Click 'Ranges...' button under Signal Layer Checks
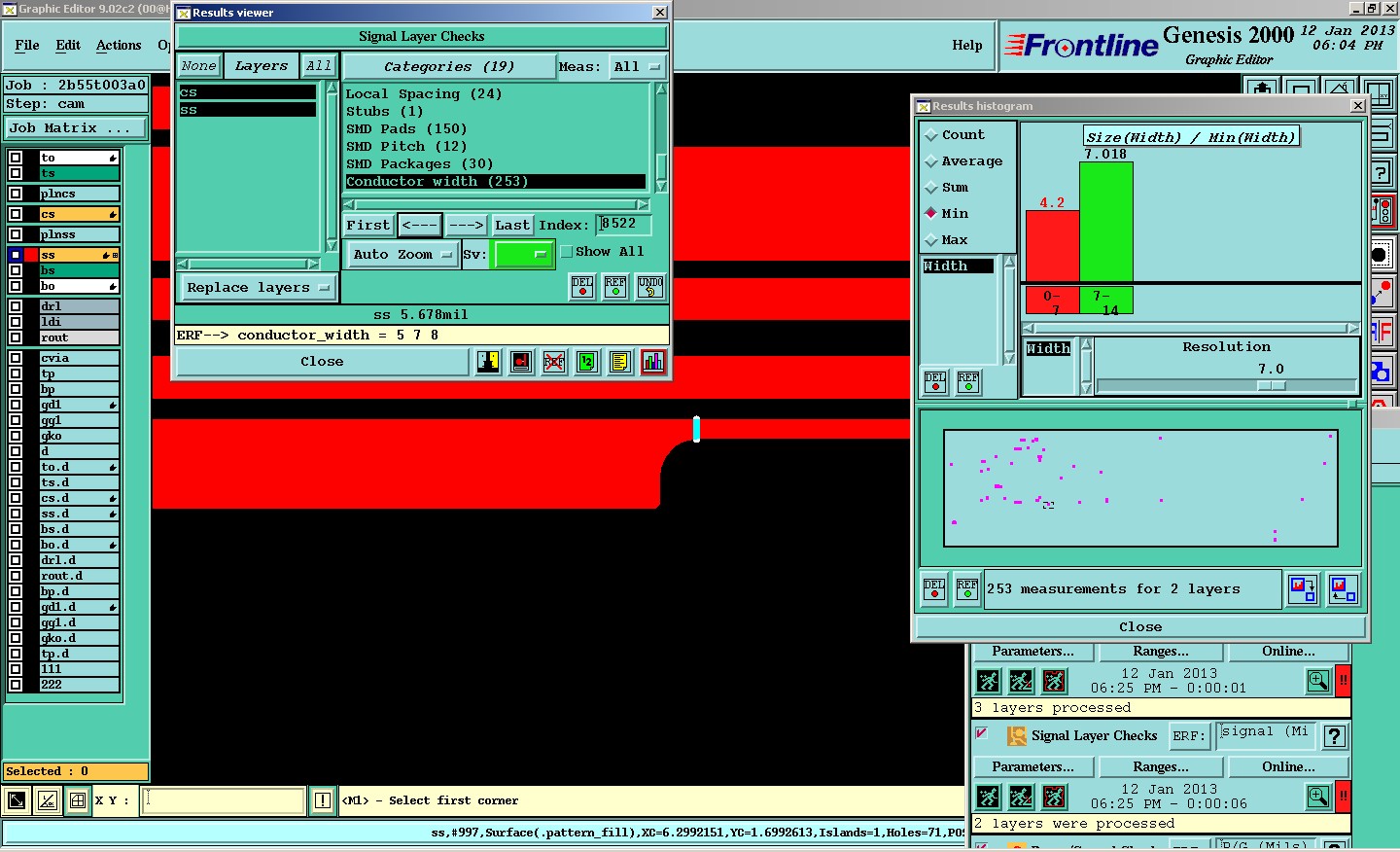1400x852 pixels. pos(1161,767)
